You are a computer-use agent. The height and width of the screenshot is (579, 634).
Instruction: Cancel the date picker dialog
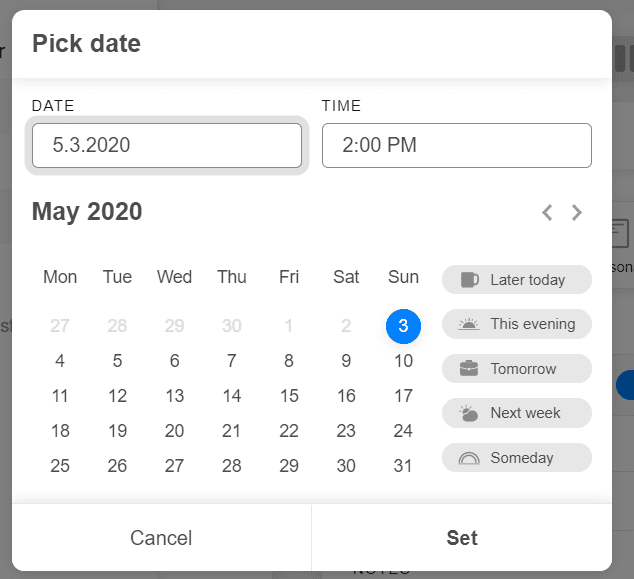coord(161,538)
